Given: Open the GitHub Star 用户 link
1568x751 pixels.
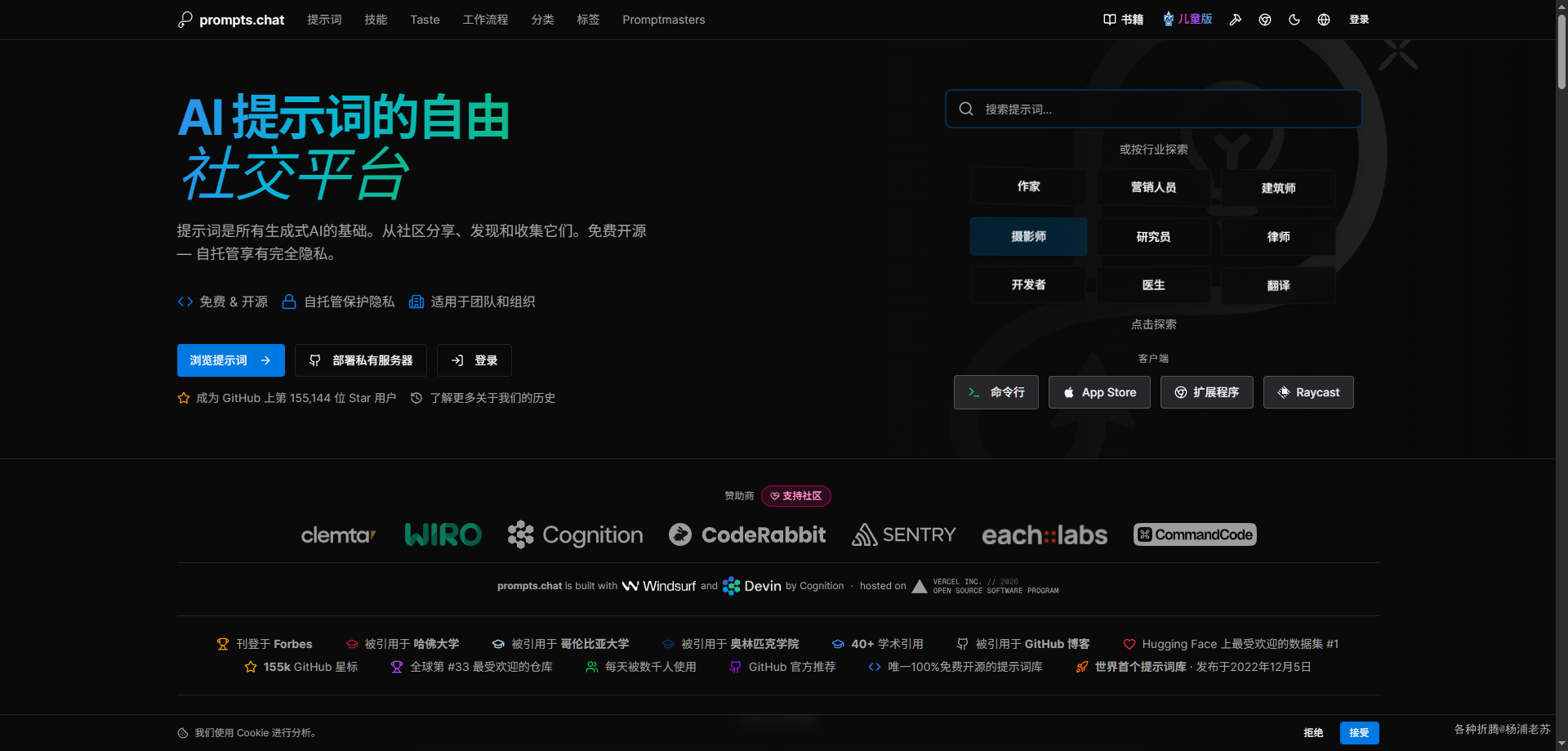Looking at the screenshot, I should 287,398.
